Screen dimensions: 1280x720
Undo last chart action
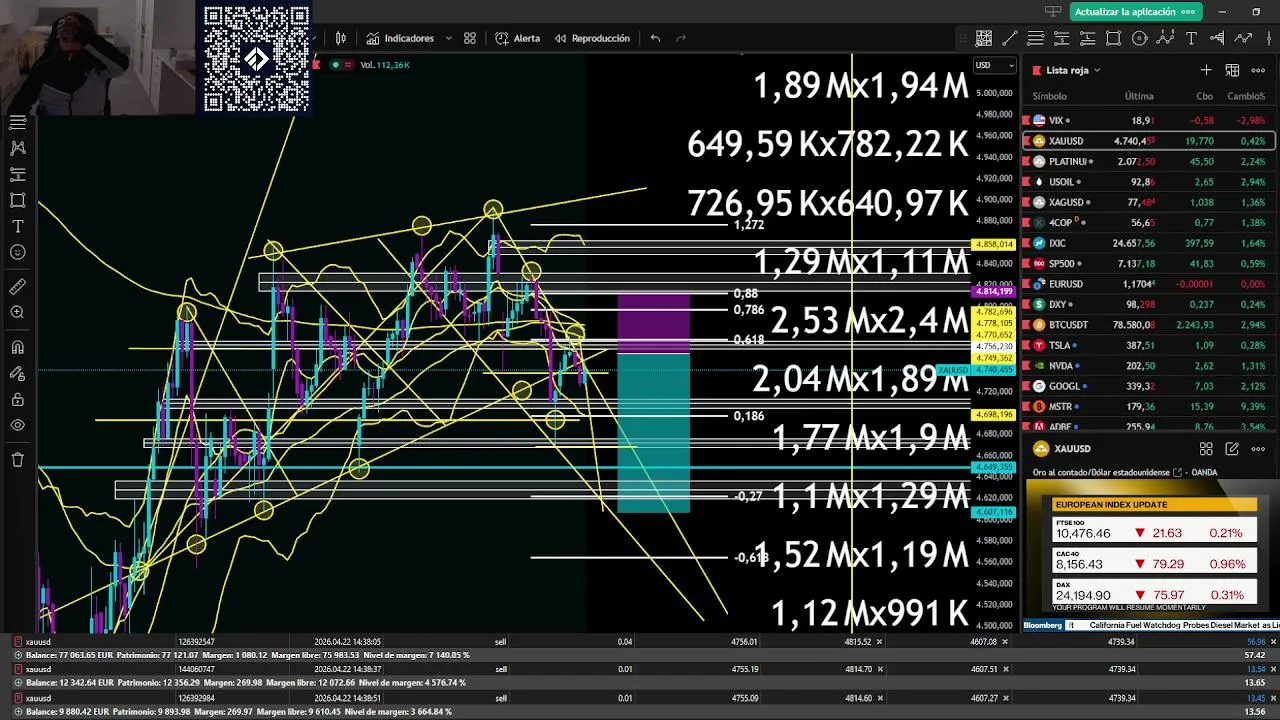point(655,38)
